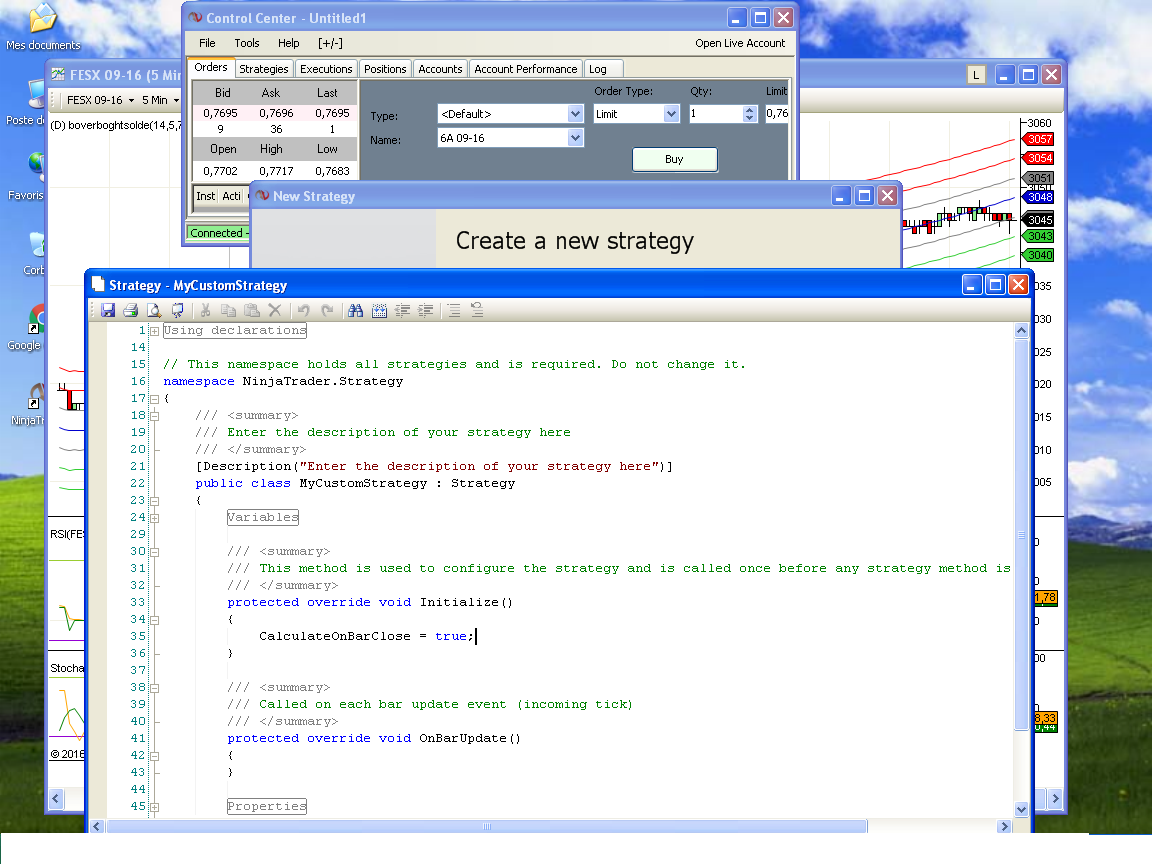Click the Open Live Account link
The height and width of the screenshot is (864, 1152).
coord(740,43)
